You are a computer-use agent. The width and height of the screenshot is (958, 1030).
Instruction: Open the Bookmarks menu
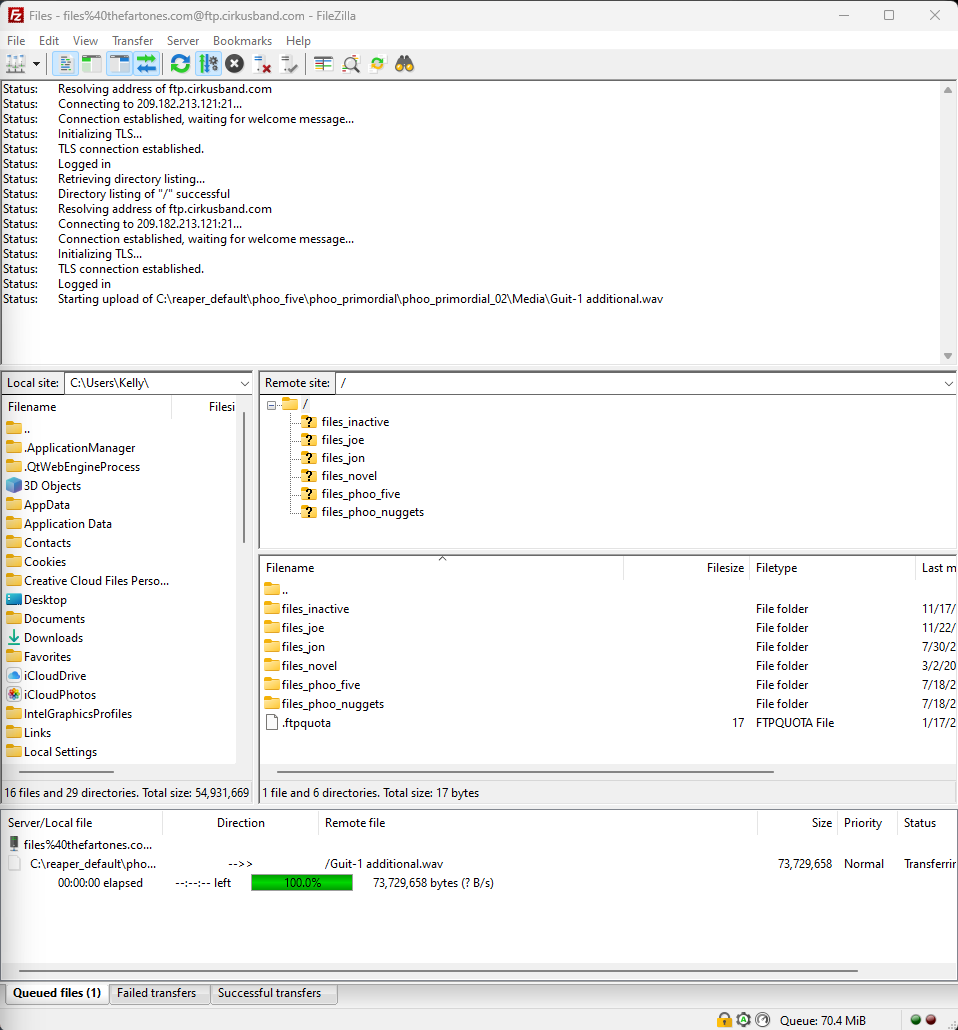pyautogui.click(x=242, y=41)
